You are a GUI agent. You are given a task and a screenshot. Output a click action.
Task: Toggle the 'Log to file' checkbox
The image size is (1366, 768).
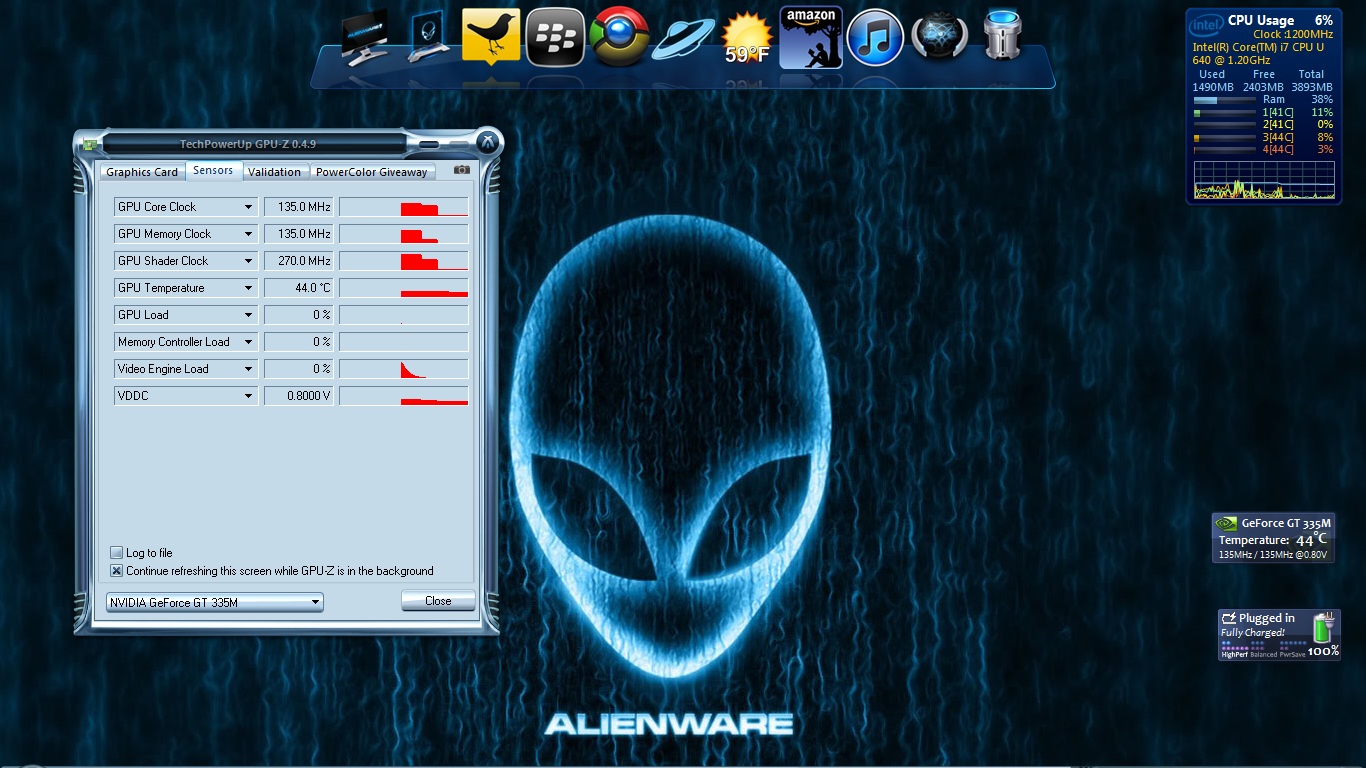pyautogui.click(x=116, y=553)
